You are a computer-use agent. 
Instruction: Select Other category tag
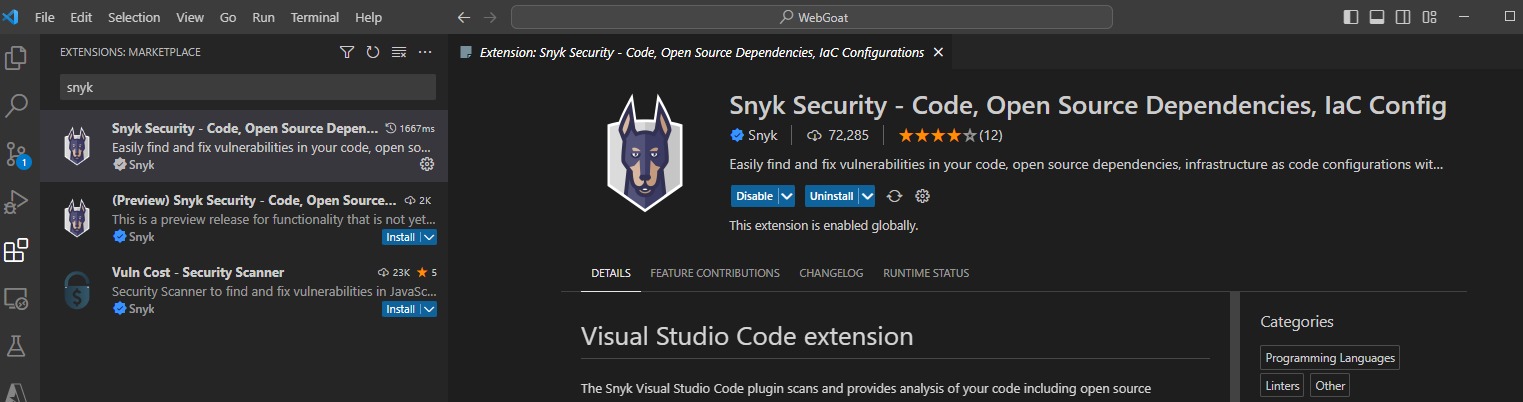(1331, 385)
